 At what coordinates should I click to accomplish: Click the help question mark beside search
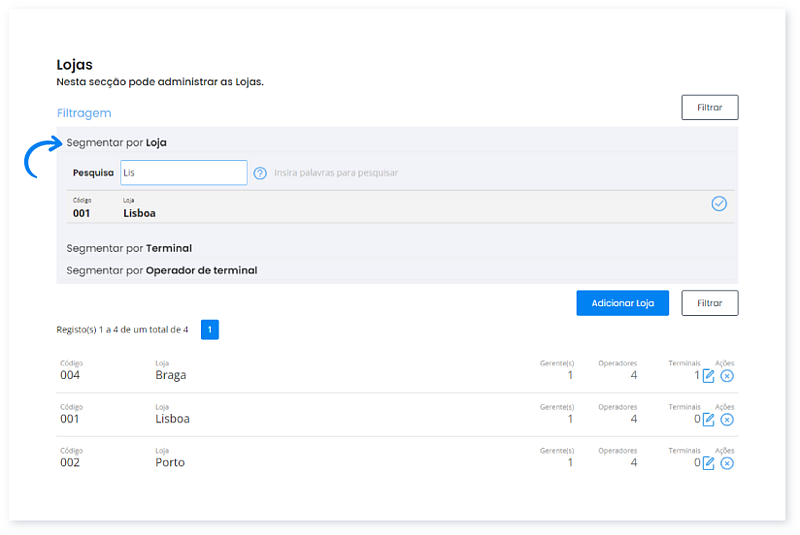tap(260, 173)
